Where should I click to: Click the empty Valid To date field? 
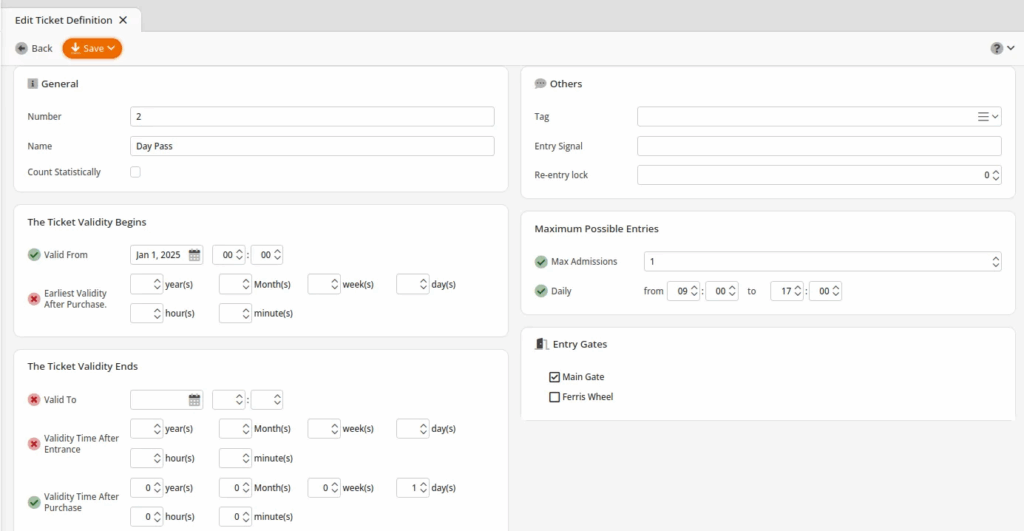coord(159,400)
